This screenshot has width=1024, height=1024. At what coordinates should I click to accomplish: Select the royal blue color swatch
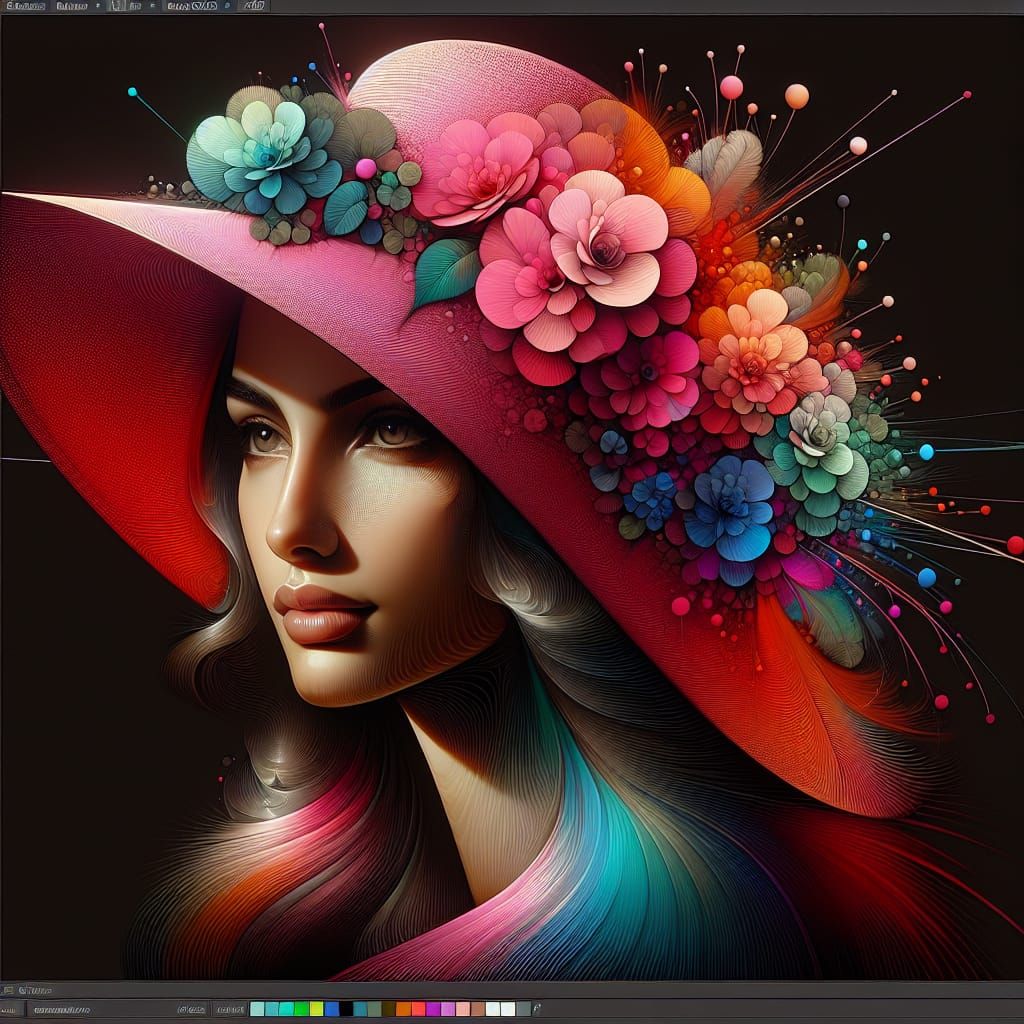coord(331,1009)
